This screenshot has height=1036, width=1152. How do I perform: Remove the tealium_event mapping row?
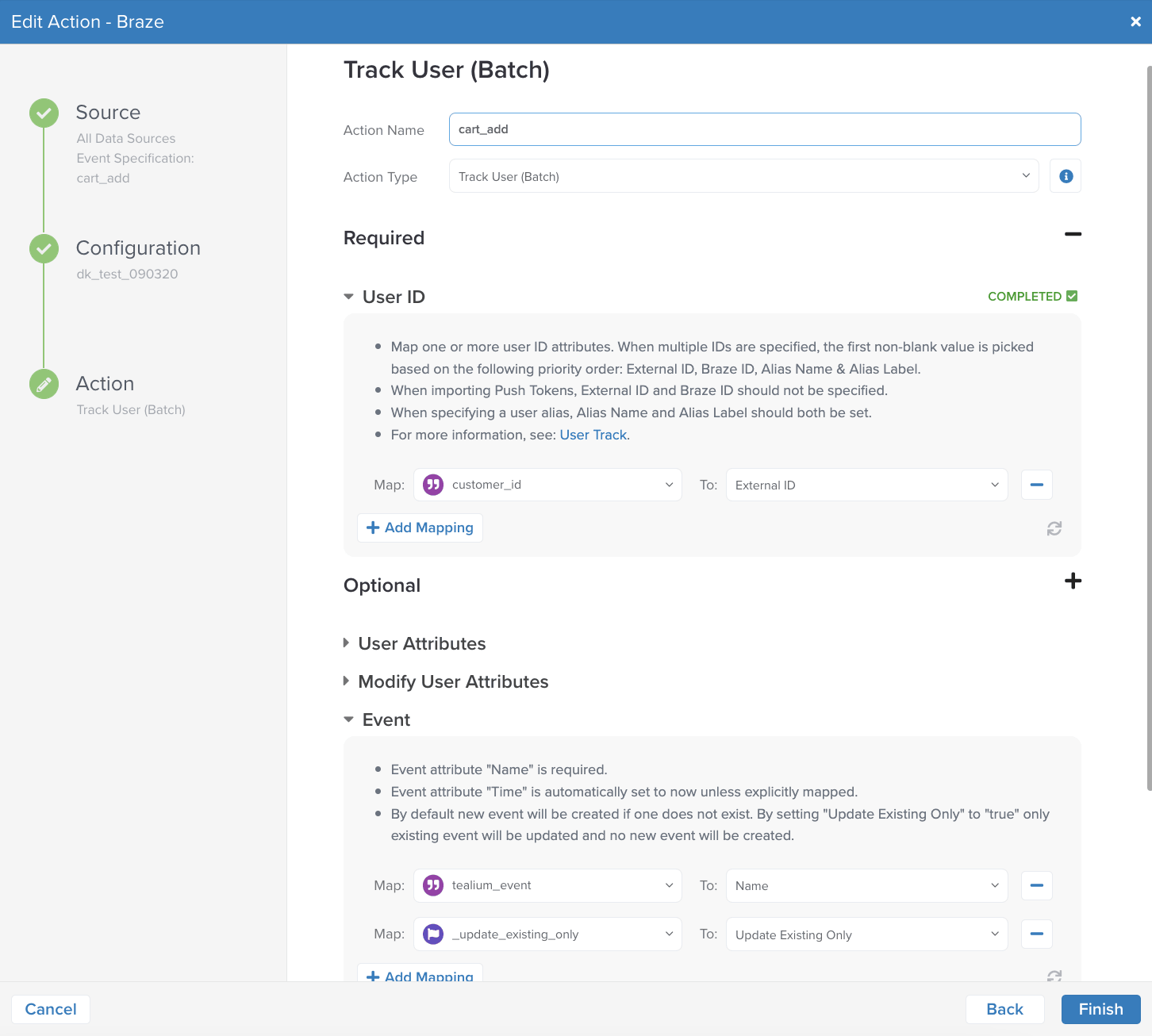pos(1036,885)
